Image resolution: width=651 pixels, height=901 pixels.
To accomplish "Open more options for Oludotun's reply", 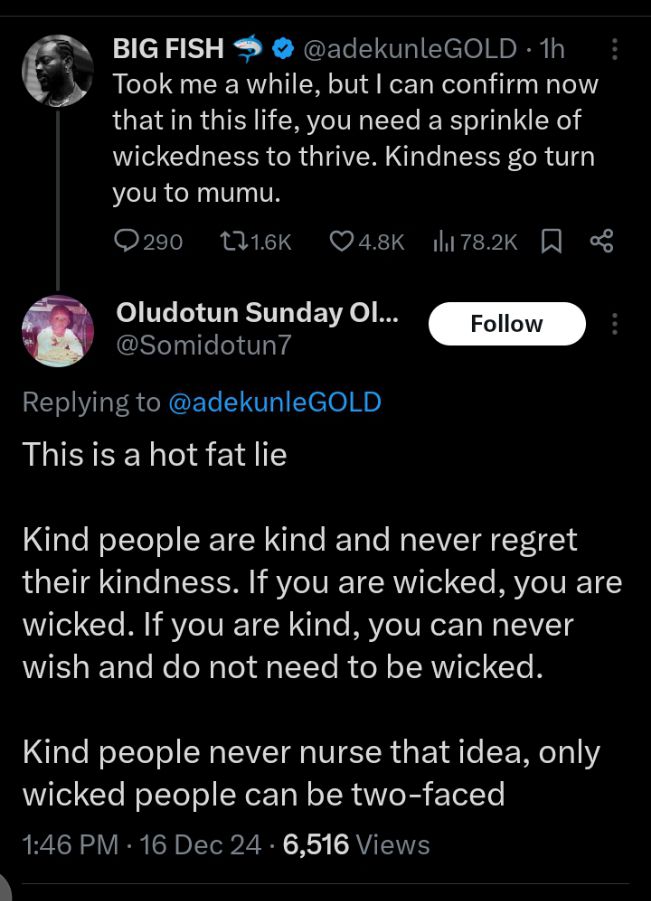I will (614, 324).
